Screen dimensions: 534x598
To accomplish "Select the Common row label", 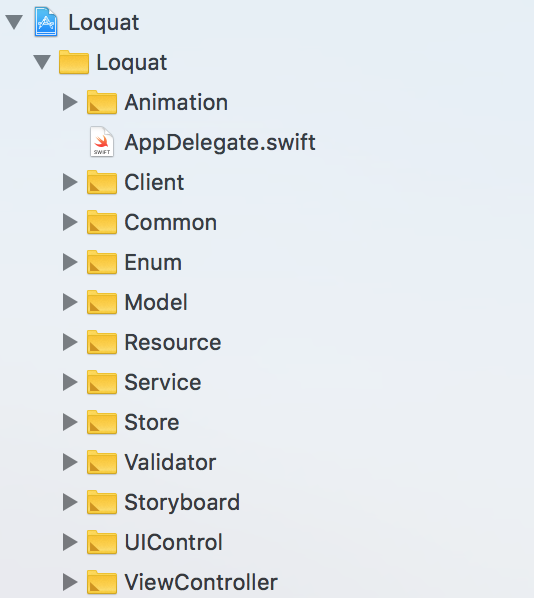I will click(x=171, y=222).
